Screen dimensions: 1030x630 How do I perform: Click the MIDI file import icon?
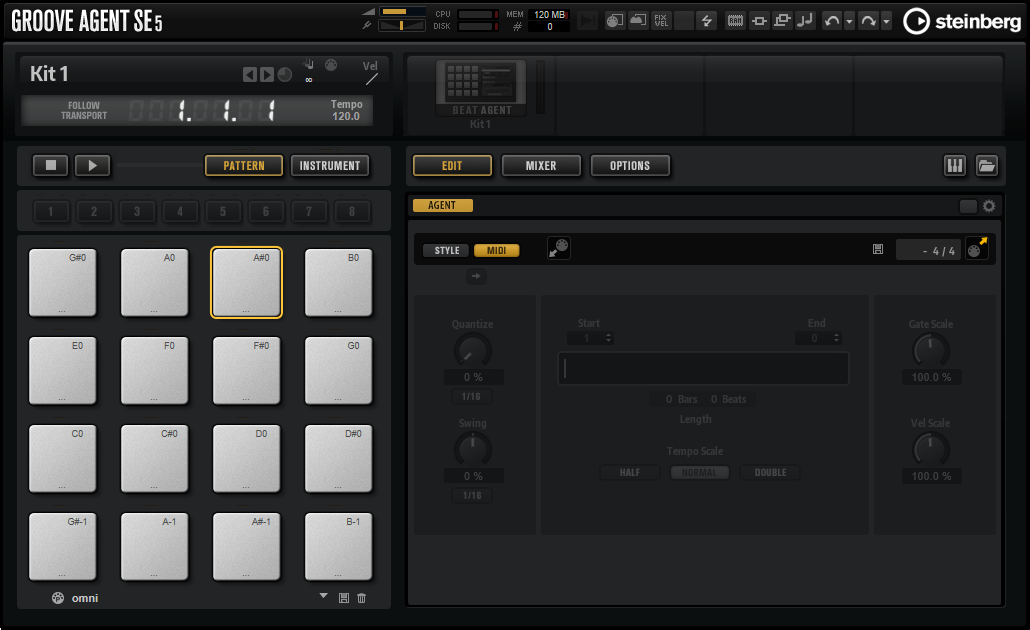(558, 248)
